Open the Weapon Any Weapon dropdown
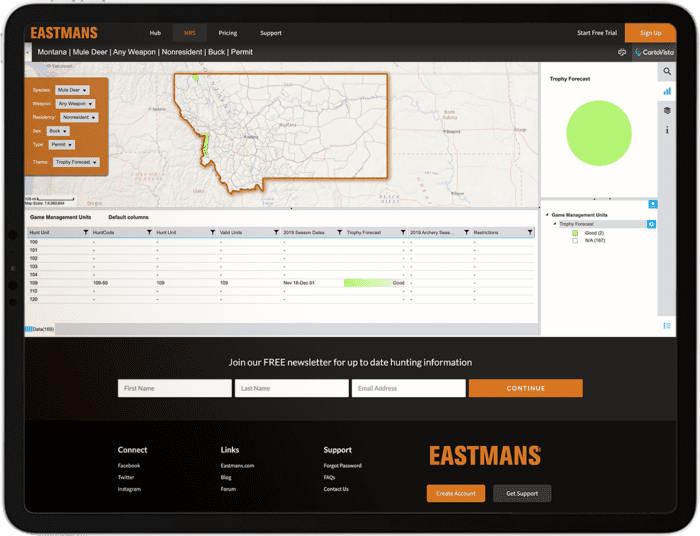The image size is (700, 536). [x=75, y=104]
